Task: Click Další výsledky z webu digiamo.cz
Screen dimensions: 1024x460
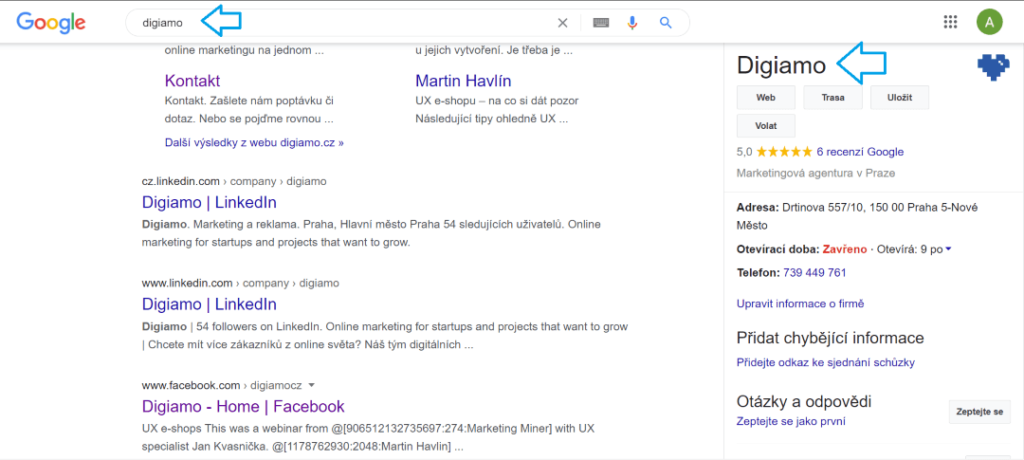Action: pyautogui.click(x=254, y=142)
